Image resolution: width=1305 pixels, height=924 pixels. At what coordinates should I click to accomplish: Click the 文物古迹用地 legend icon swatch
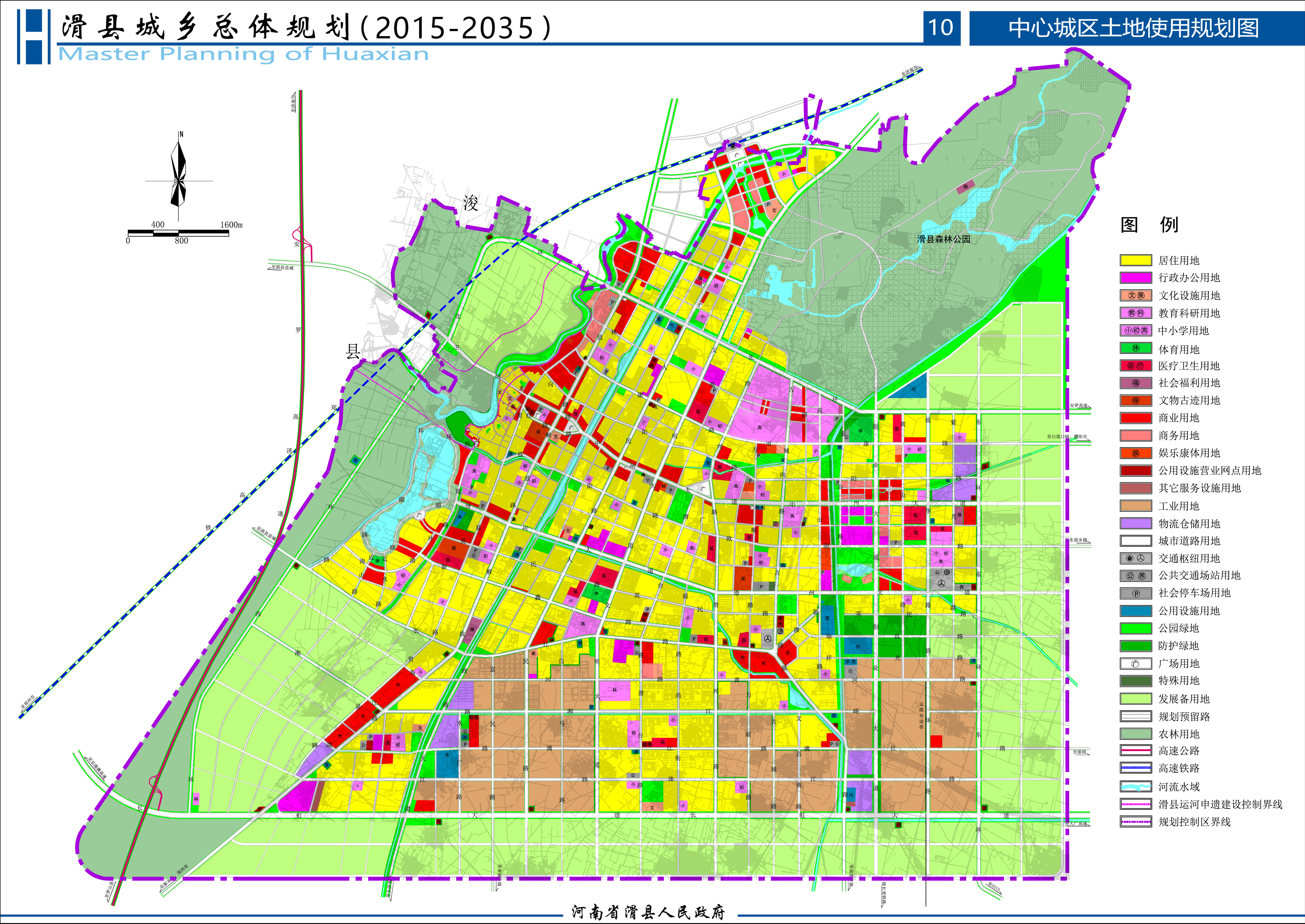(x=1136, y=401)
